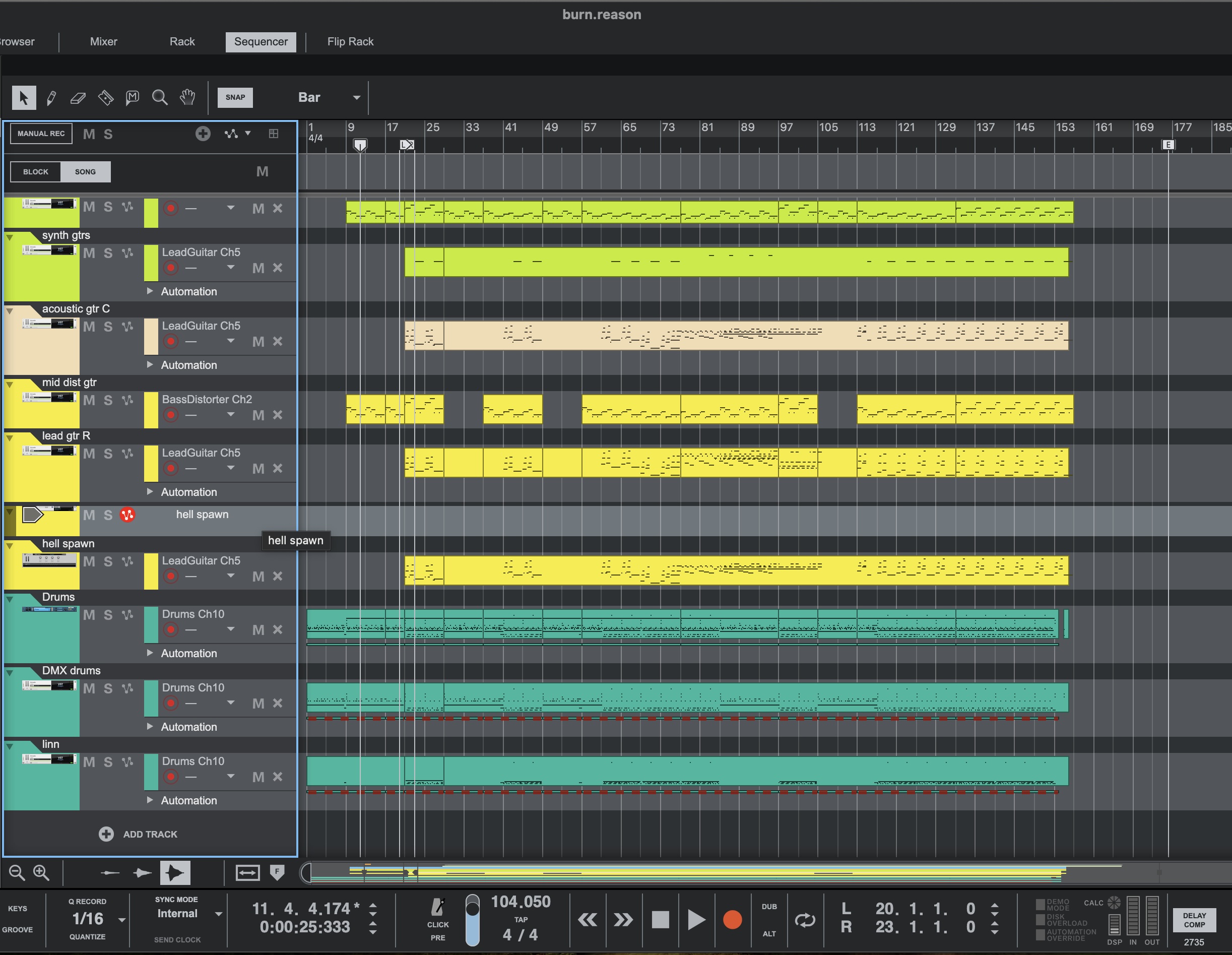Select the Eraser tool
This screenshot has width=1232, height=955.
pos(78,98)
